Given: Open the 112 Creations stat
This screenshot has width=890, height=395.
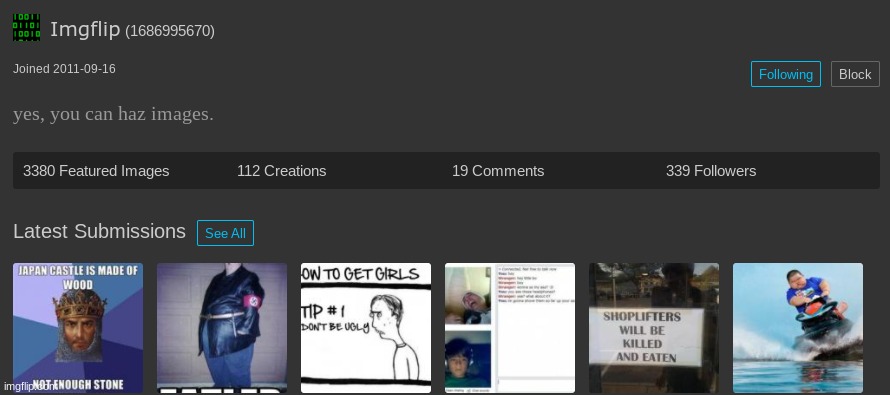Looking at the screenshot, I should pyautogui.click(x=282, y=171).
